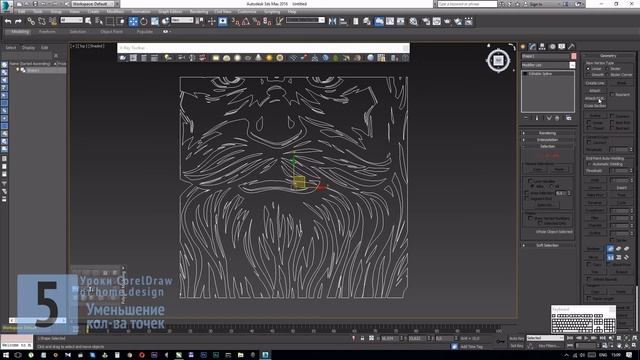640x360 pixels.
Task: Click the keyword search field
Action: coord(467,4)
